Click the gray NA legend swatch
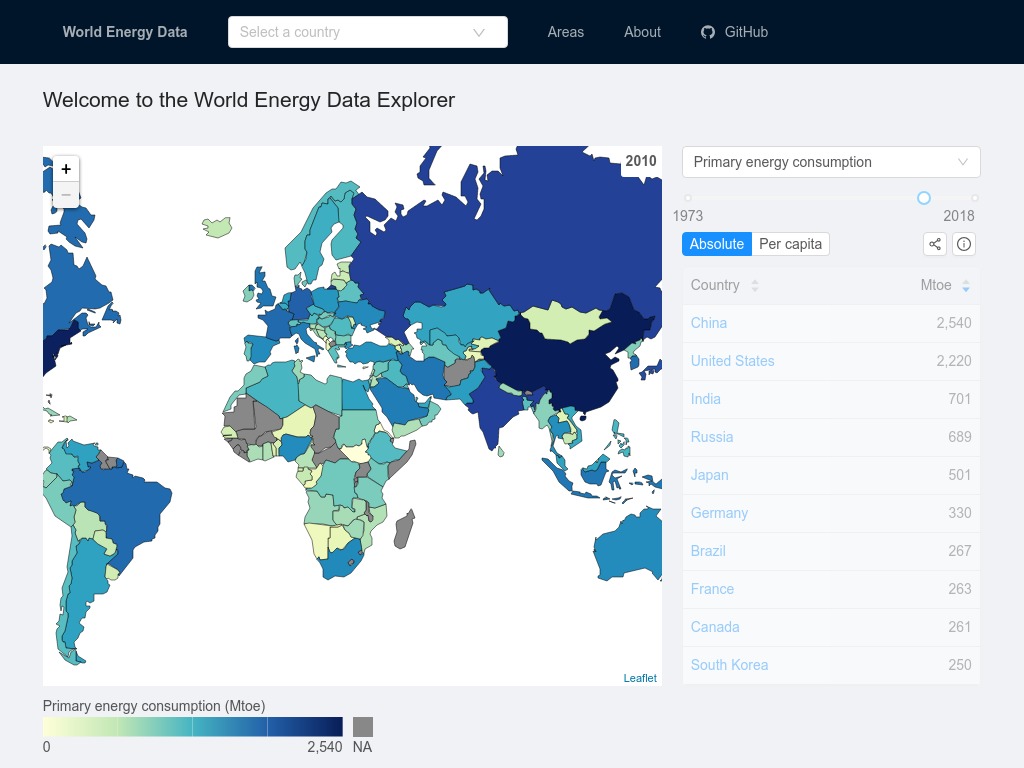The height and width of the screenshot is (768, 1024). [362, 727]
